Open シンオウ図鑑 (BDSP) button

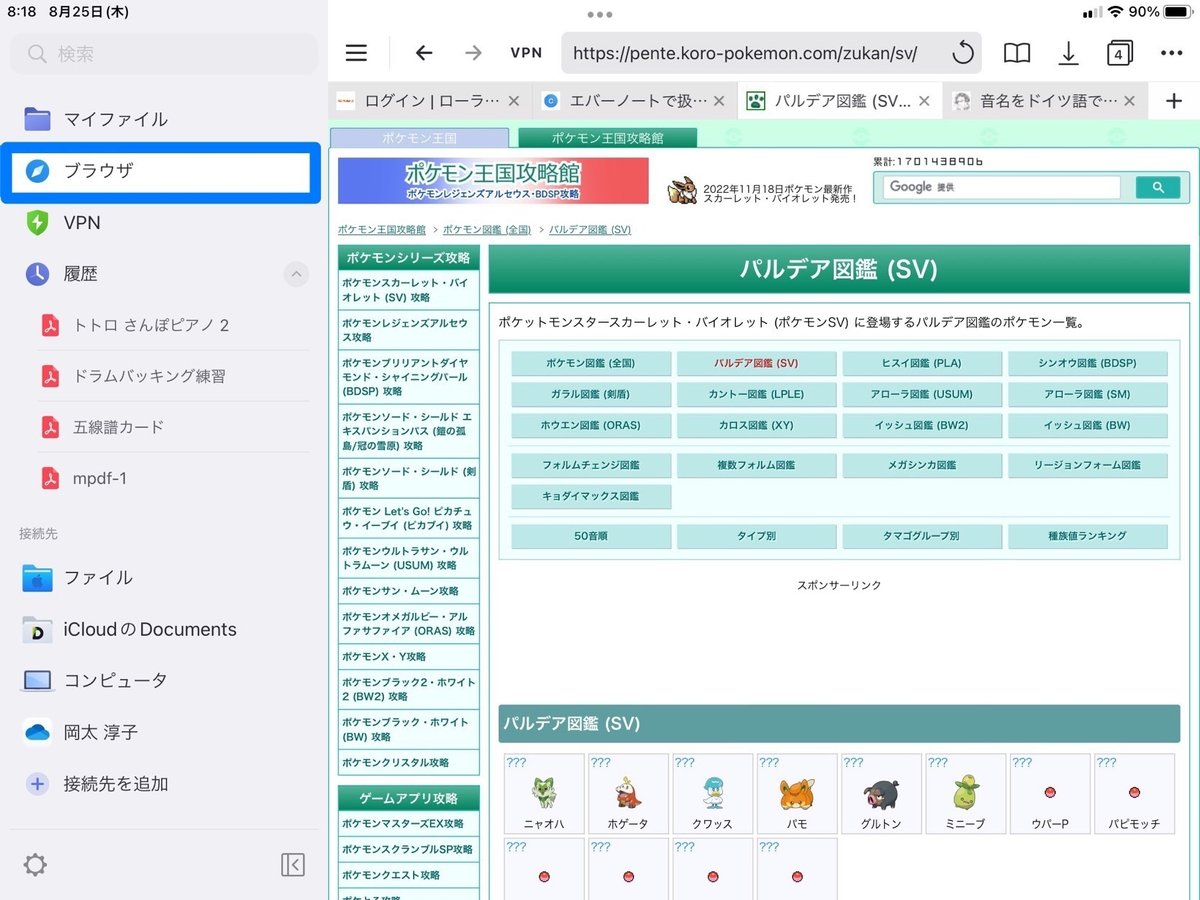click(x=1088, y=363)
